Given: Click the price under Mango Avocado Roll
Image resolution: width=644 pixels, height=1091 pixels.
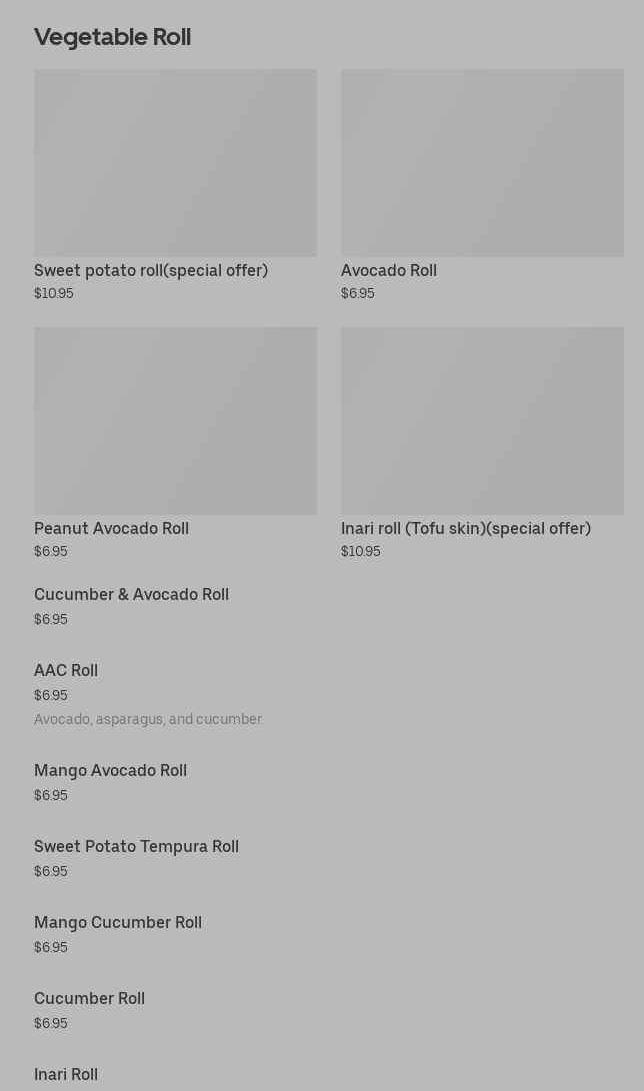Looking at the screenshot, I should [51, 796].
